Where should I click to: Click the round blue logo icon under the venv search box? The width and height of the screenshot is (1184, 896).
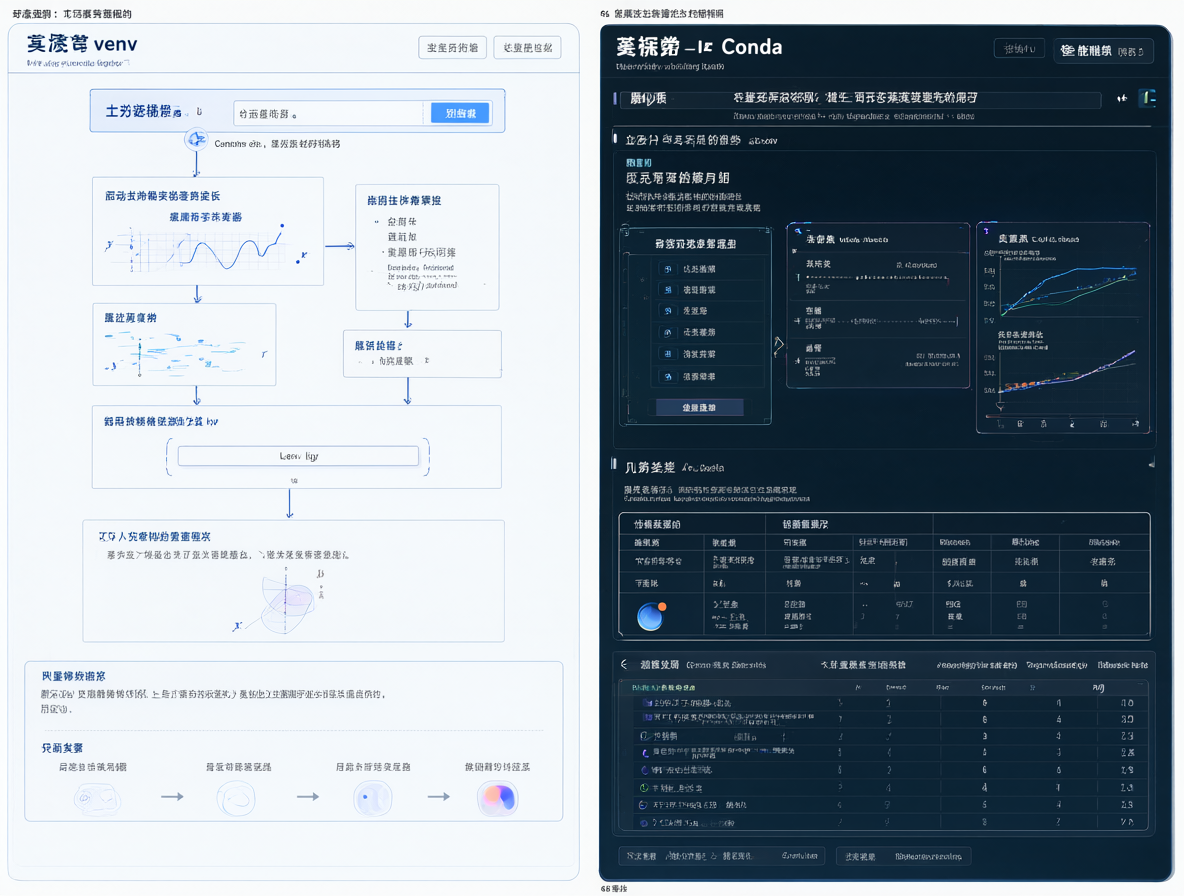click(x=196, y=140)
